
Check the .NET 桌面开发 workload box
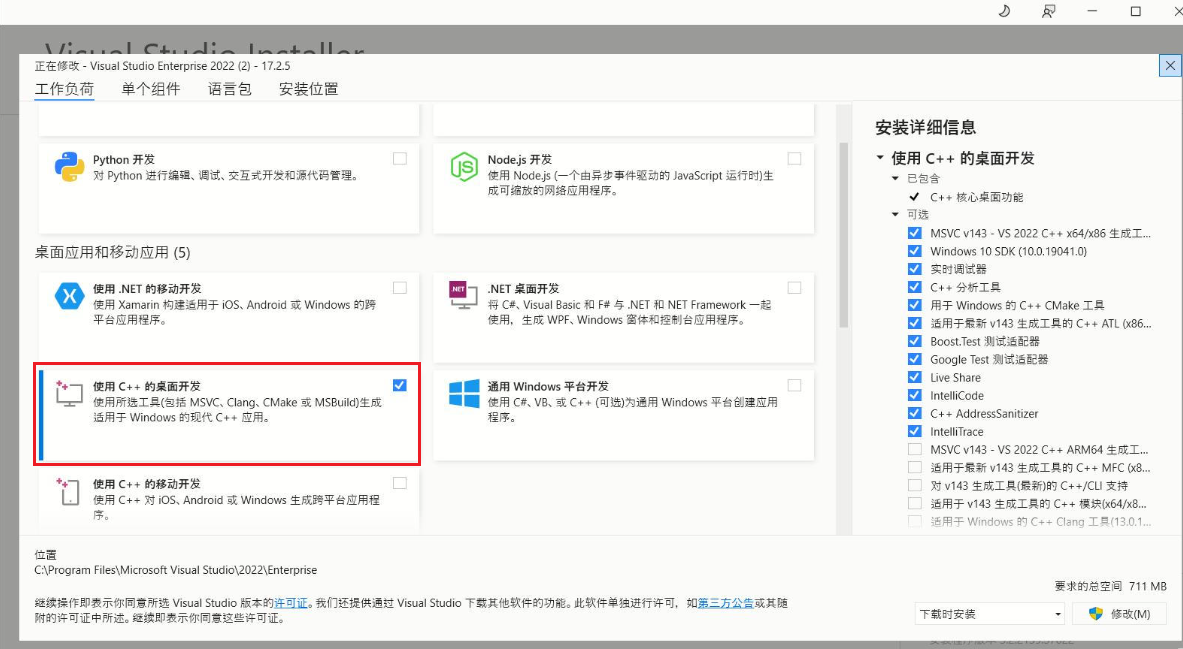[x=794, y=288]
